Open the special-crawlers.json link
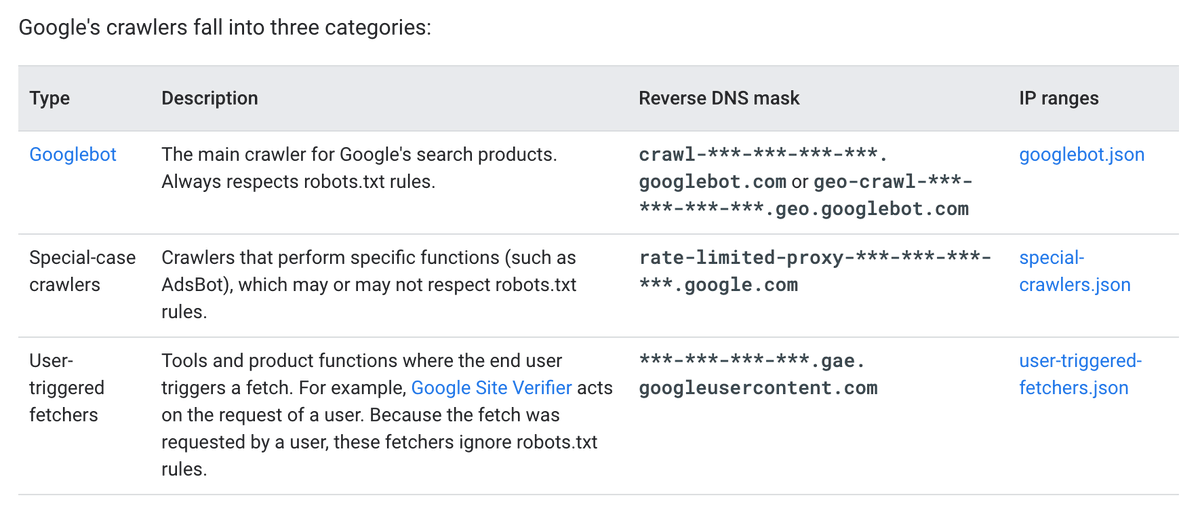The width and height of the screenshot is (1200, 521). coord(1075,271)
